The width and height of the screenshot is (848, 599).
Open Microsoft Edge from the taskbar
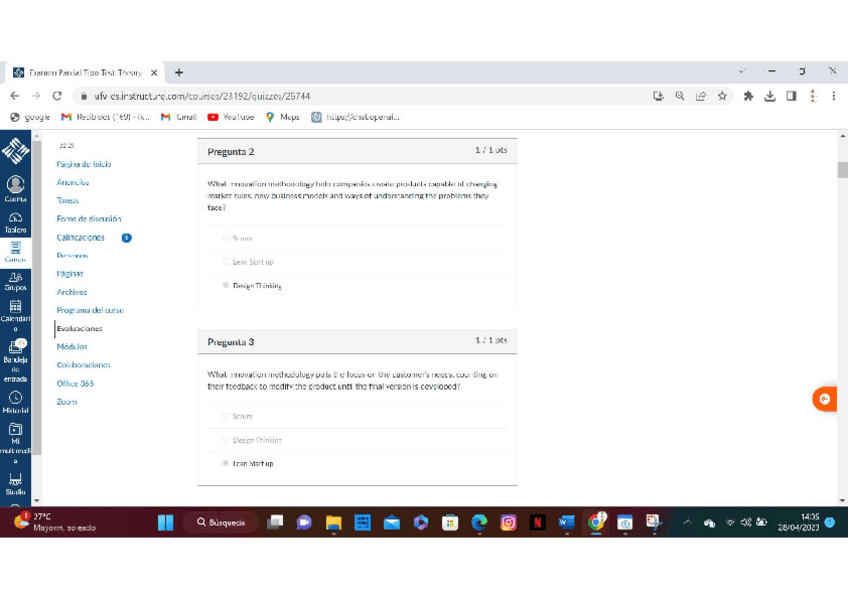[479, 522]
